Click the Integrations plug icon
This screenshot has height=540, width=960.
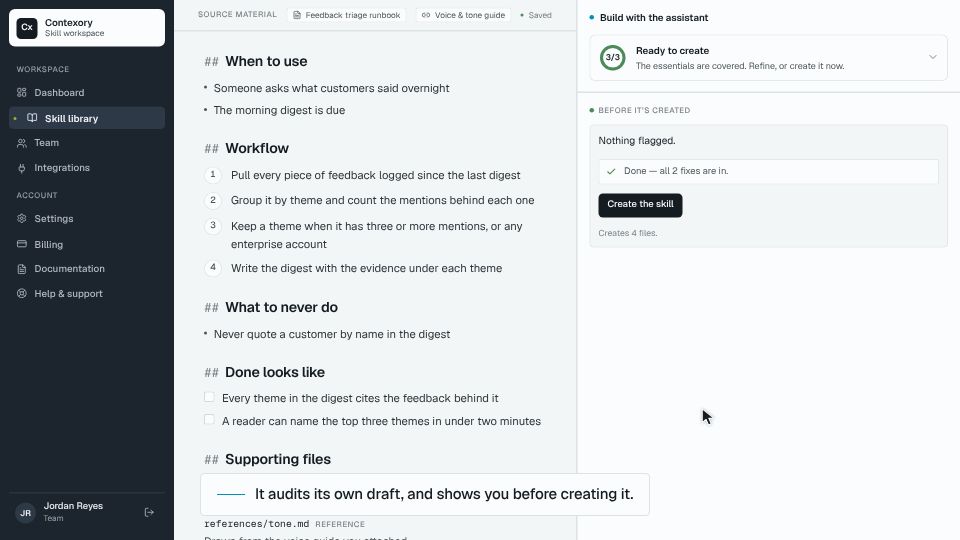(22, 168)
